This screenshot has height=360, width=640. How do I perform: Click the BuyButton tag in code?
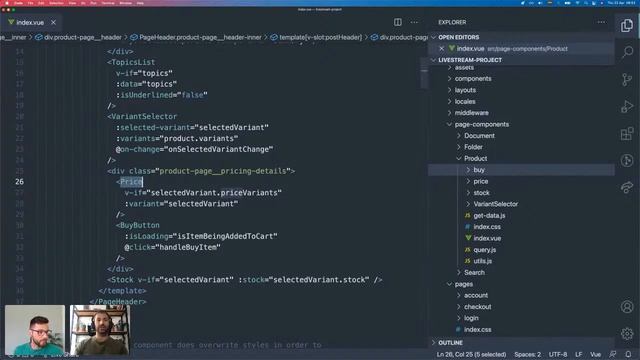(x=140, y=225)
